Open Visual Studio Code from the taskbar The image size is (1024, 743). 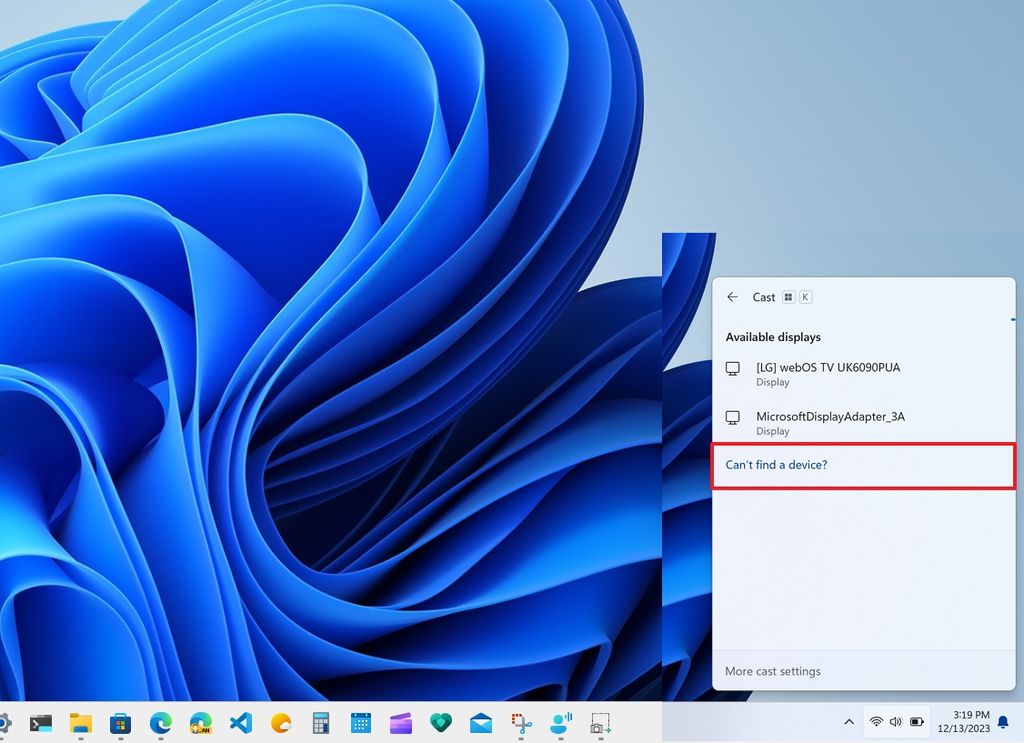click(x=241, y=722)
